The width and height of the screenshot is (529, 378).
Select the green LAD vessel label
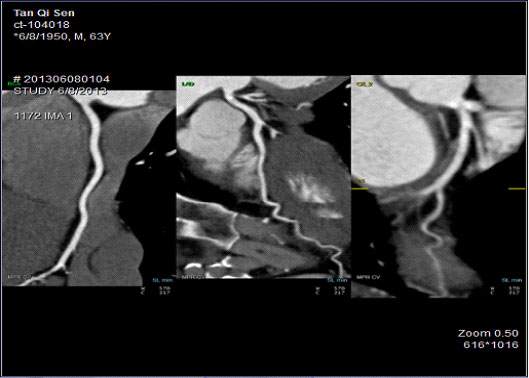[188, 84]
